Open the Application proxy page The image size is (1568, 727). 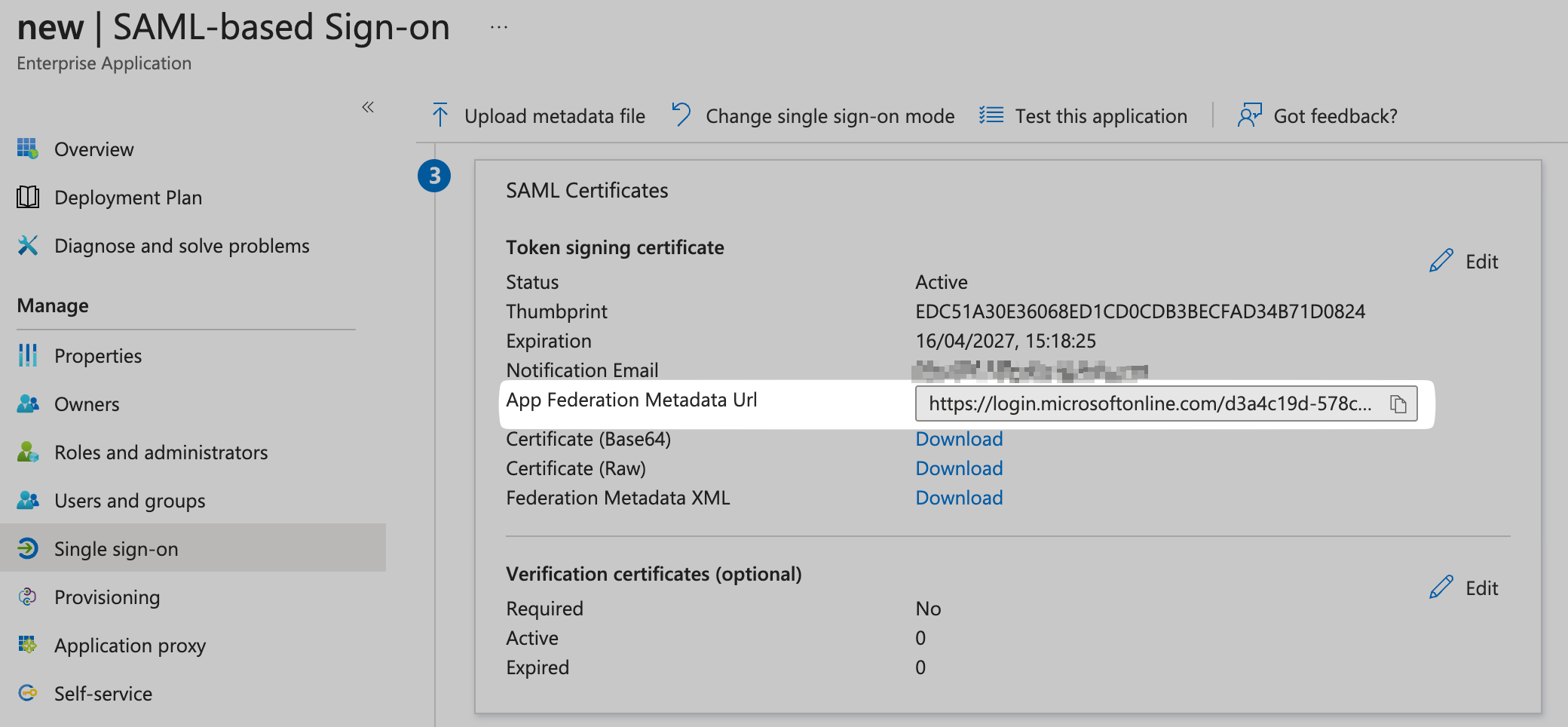click(x=130, y=645)
